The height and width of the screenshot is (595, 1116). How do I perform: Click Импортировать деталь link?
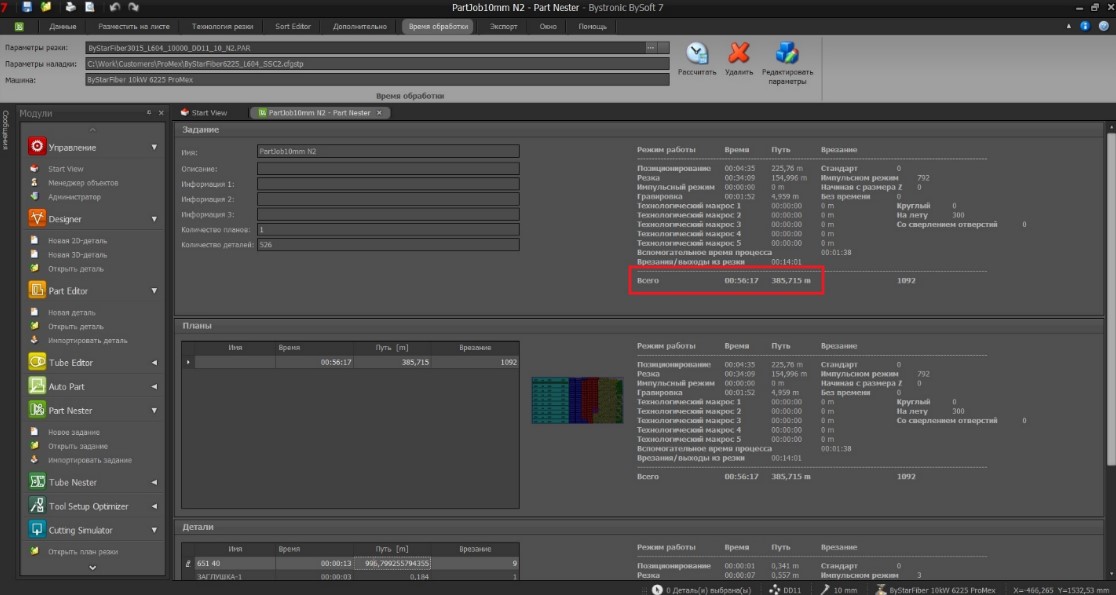coord(88,340)
